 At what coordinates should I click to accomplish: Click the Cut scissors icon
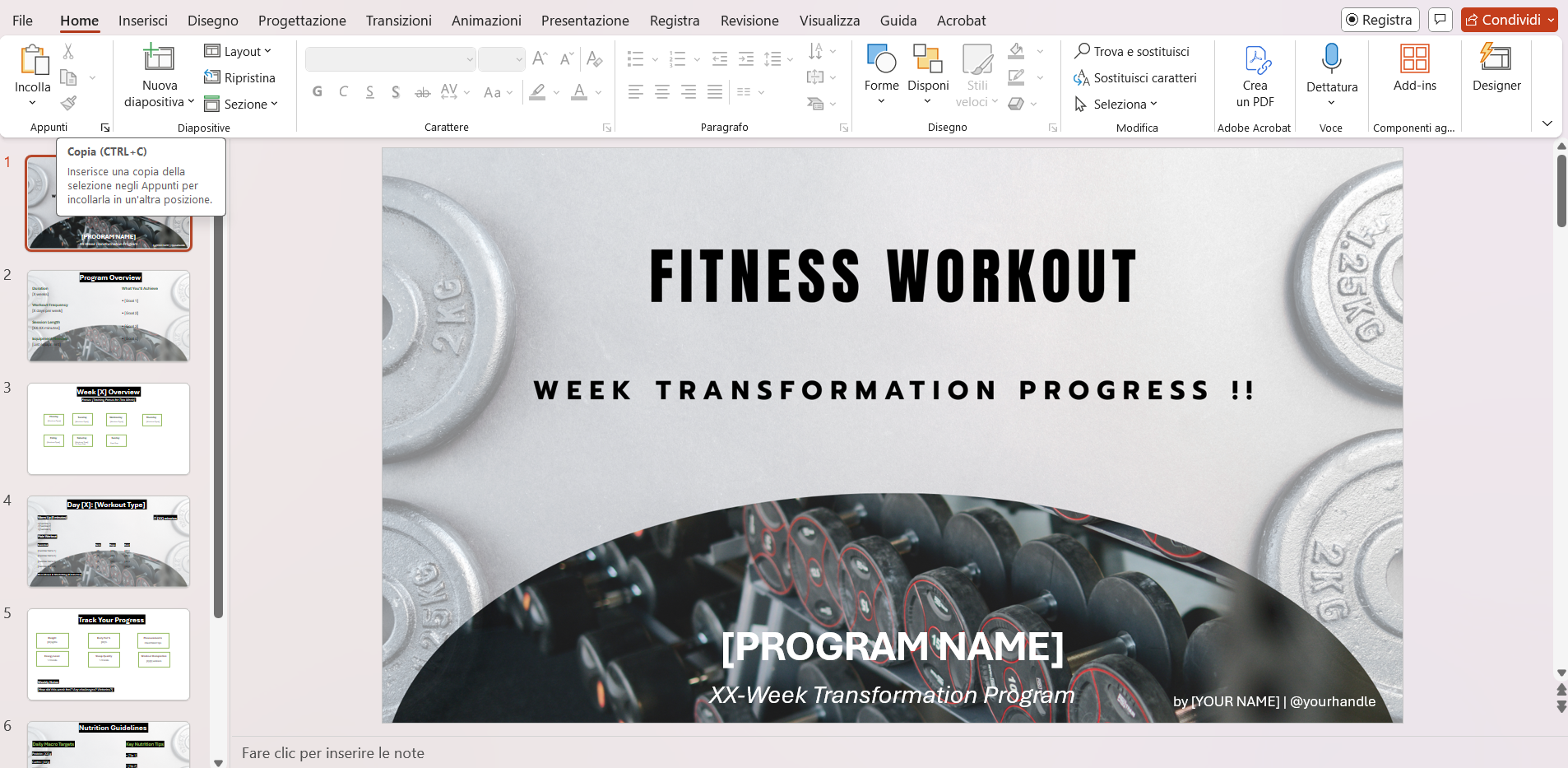click(68, 52)
